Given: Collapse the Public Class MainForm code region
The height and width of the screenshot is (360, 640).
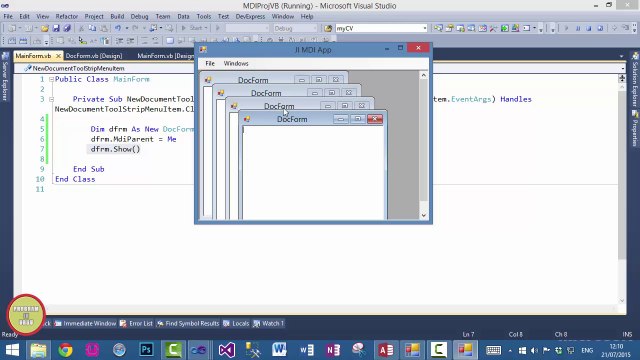Looking at the screenshot, I should coord(51,79).
